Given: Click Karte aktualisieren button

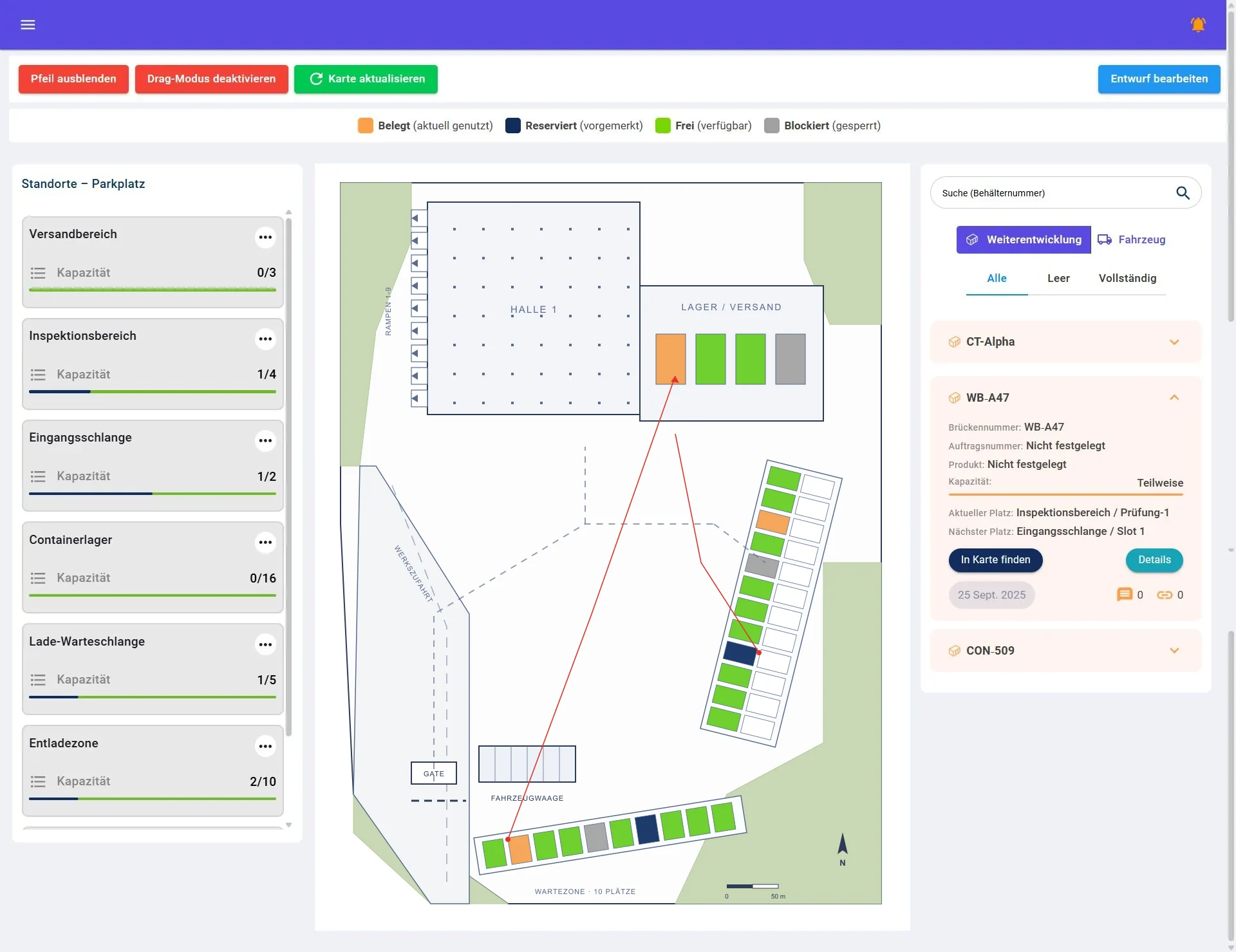Looking at the screenshot, I should (x=366, y=79).
